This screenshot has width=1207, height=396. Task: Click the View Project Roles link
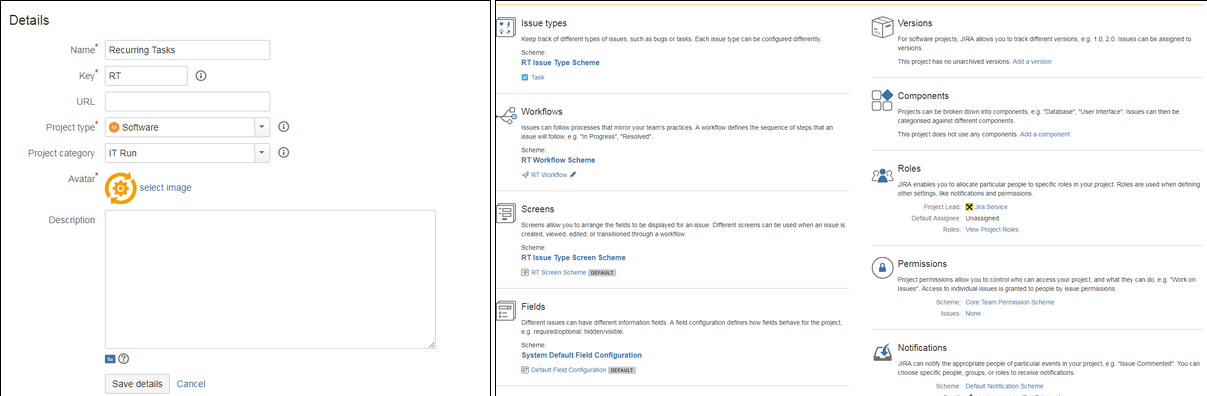pos(992,230)
